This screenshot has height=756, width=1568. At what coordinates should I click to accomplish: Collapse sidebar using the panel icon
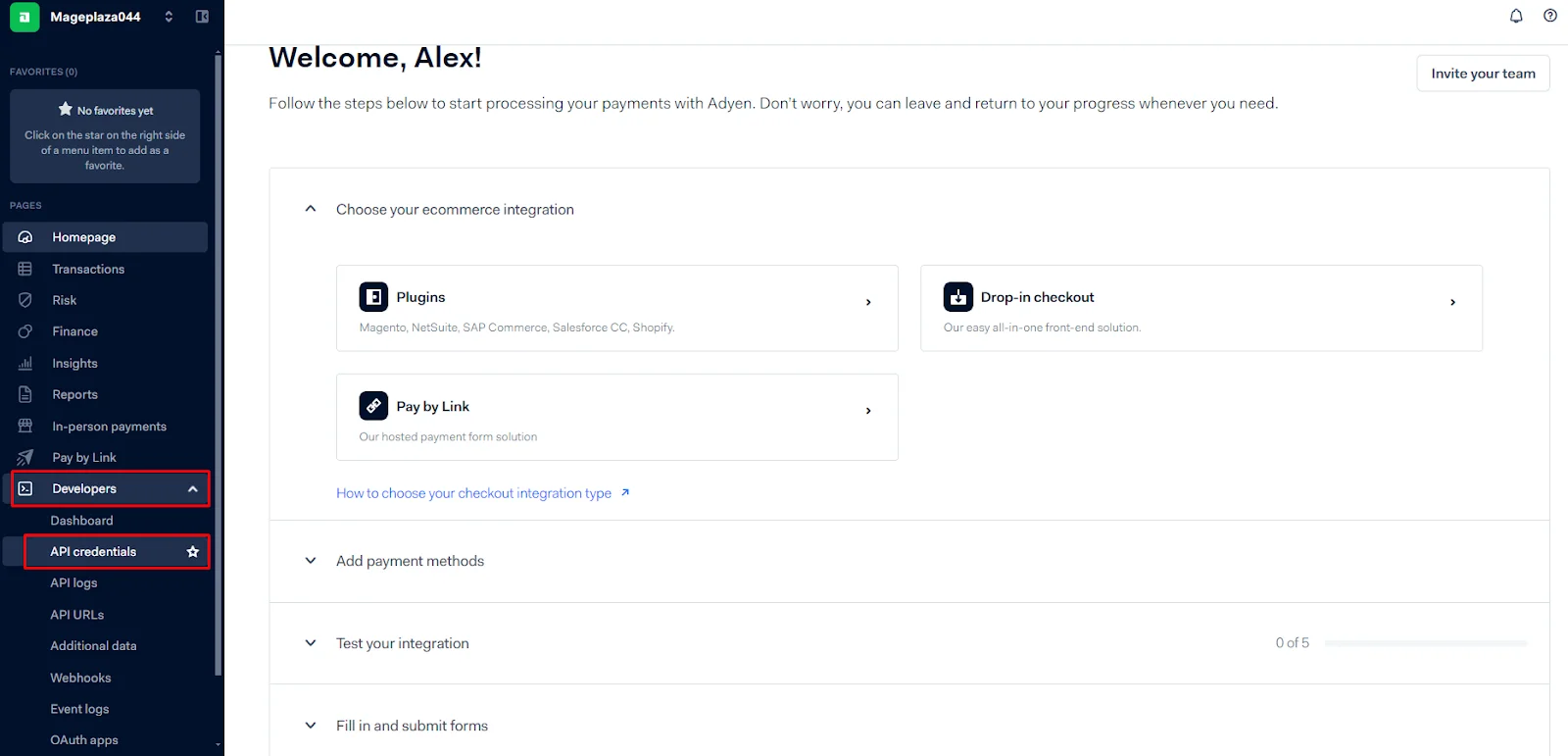click(x=202, y=17)
